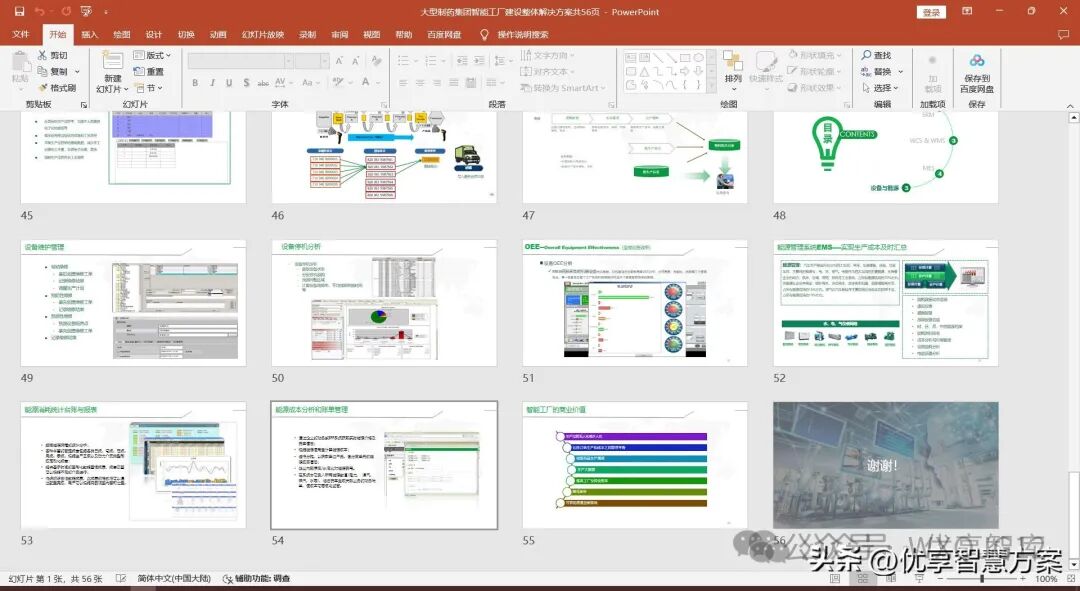Click the New Slide (新建幻灯片) icon

112,61
